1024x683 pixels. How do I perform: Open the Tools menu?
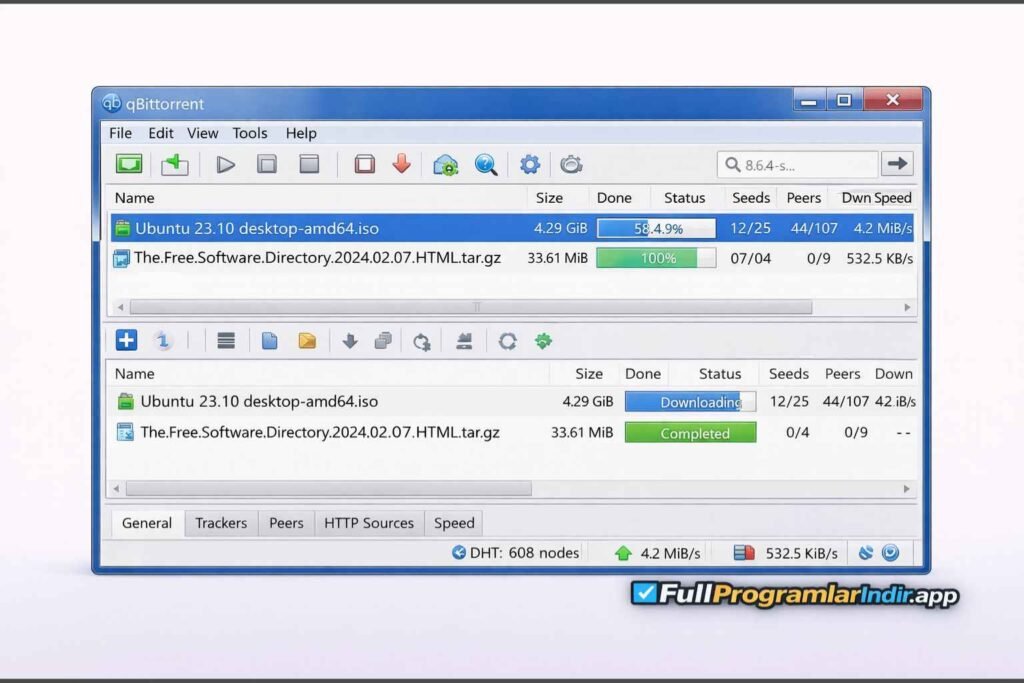coord(249,132)
